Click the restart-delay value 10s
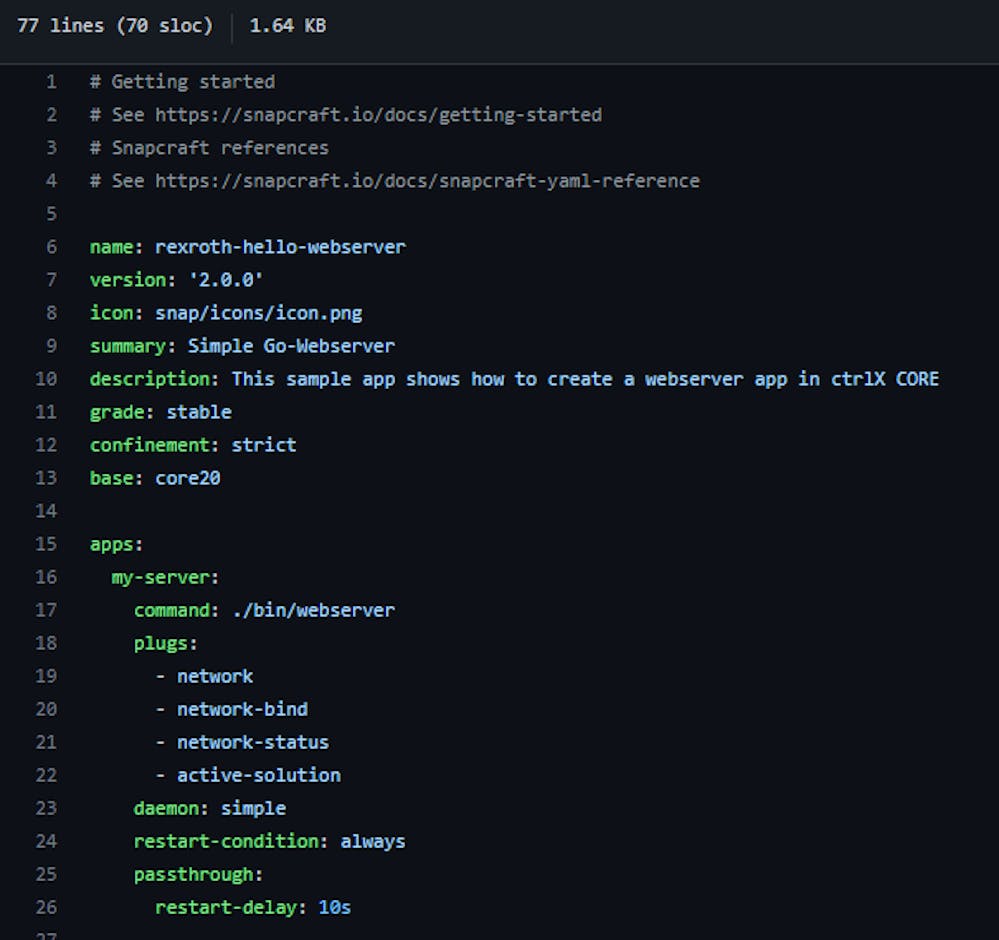999x940 pixels. (x=334, y=907)
